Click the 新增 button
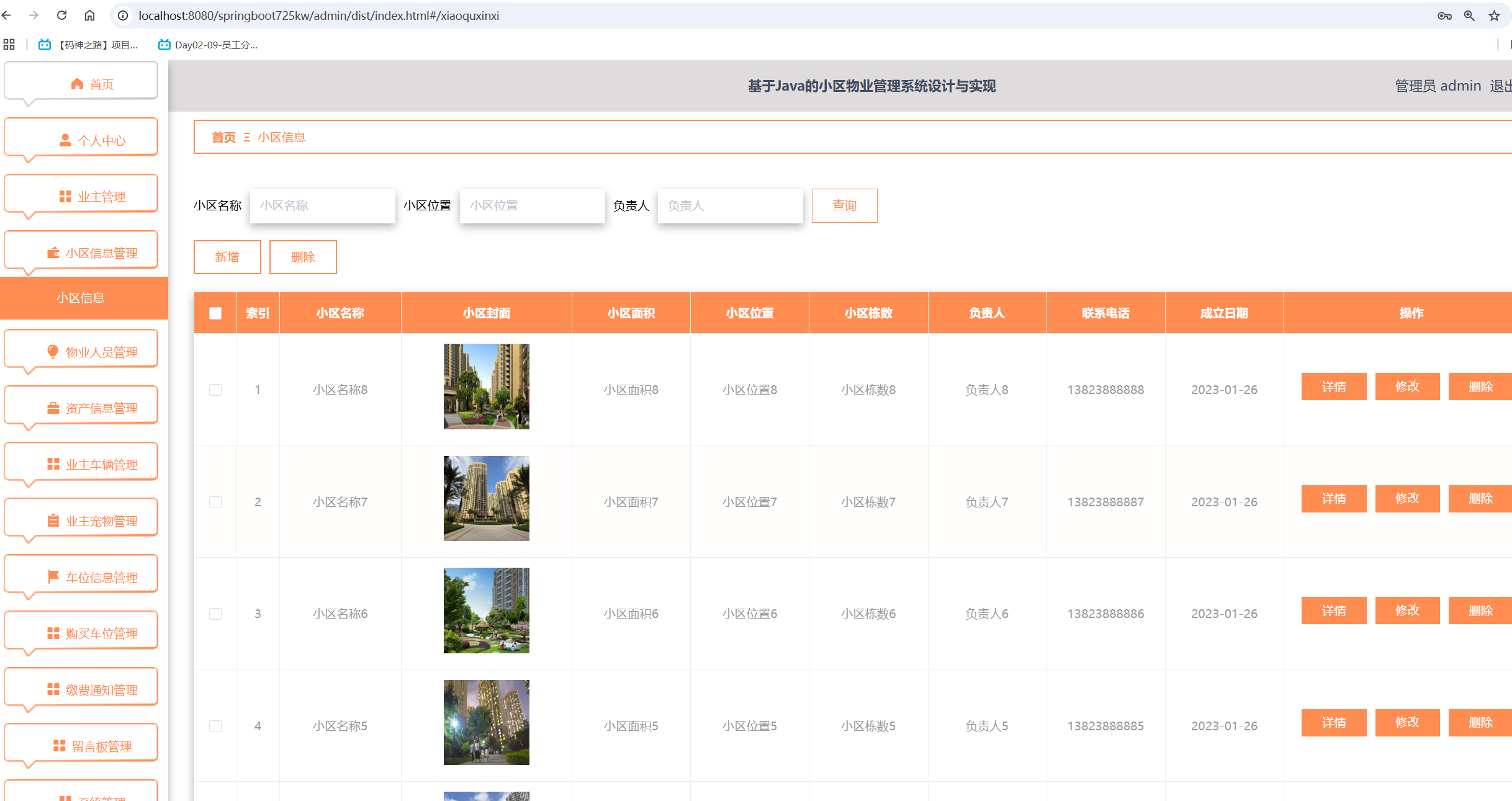1512x801 pixels. (227, 257)
